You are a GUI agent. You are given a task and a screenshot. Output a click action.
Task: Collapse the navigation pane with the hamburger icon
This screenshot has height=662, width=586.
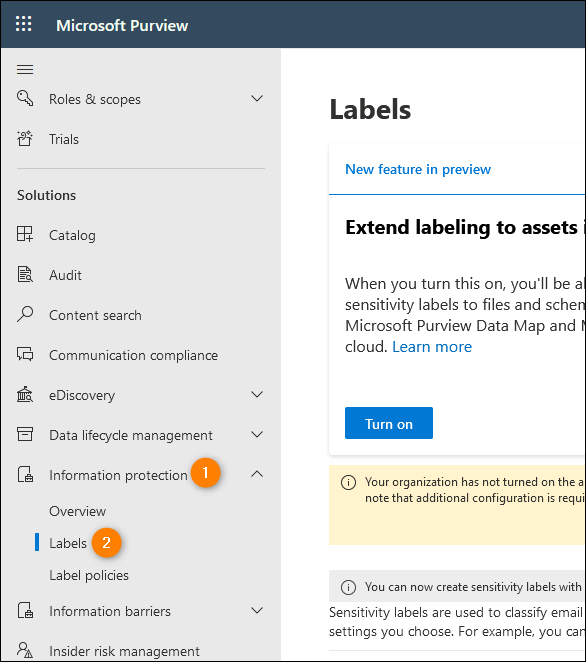[25, 69]
